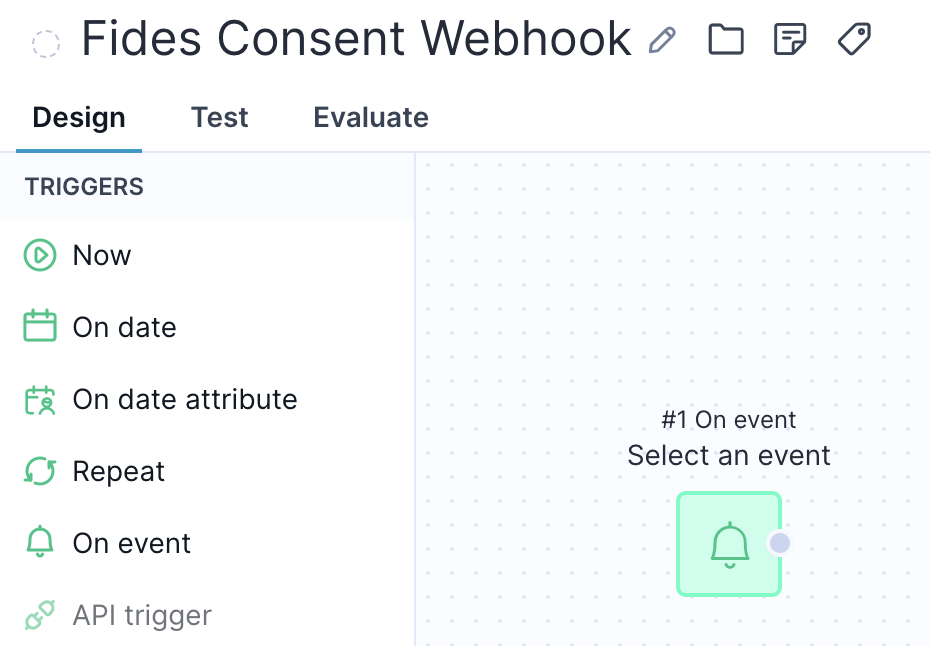The height and width of the screenshot is (646, 930).
Task: Click the Repeat arrows icon
Action: (x=40, y=471)
